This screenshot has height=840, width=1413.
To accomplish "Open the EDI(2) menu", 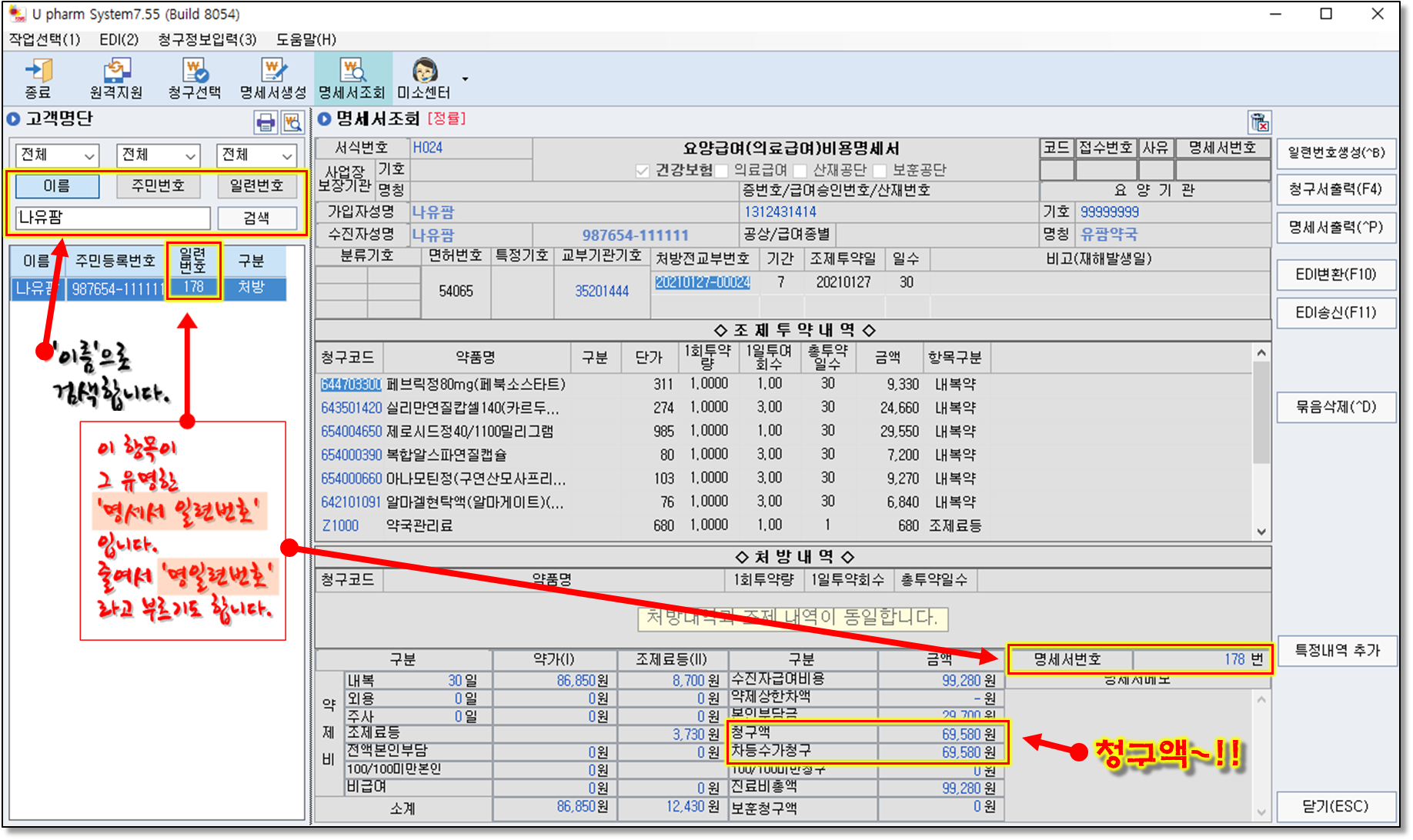I will pos(119,39).
